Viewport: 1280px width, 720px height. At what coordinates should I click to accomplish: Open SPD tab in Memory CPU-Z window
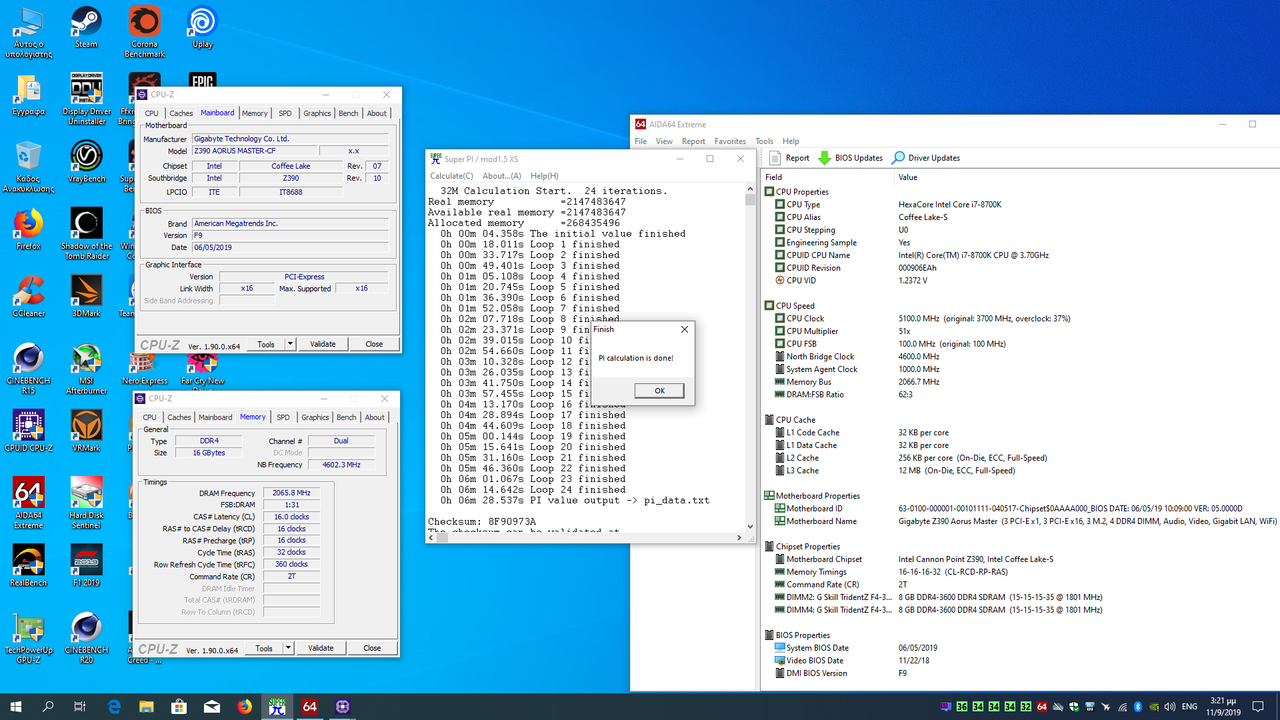(x=285, y=417)
